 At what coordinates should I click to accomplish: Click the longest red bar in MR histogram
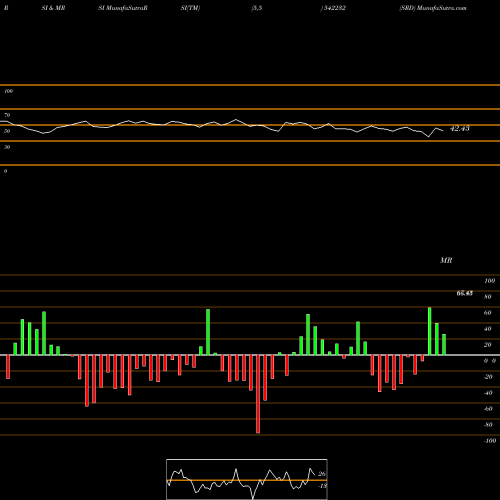point(258,394)
